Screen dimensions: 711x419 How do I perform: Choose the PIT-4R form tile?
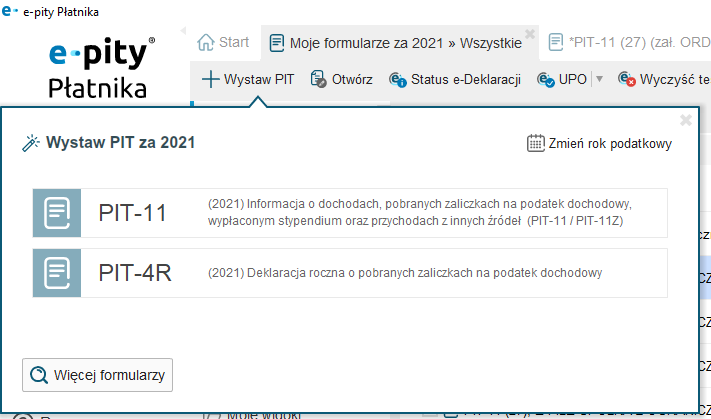point(350,273)
